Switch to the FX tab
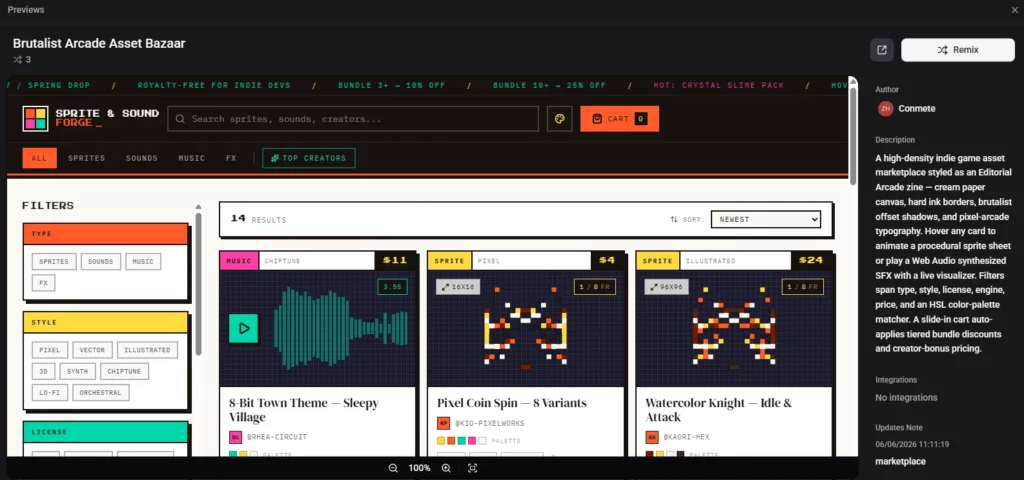Viewport: 1024px width, 480px height. [231, 158]
